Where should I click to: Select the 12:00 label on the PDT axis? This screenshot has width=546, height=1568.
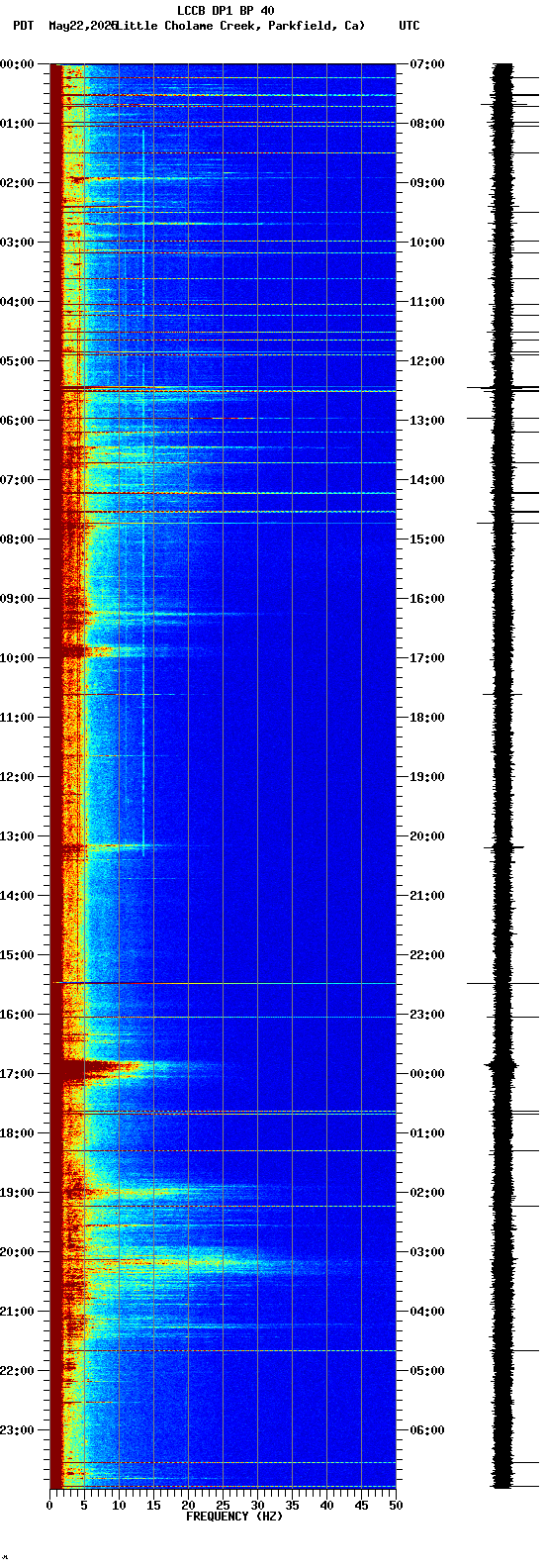click(x=18, y=777)
